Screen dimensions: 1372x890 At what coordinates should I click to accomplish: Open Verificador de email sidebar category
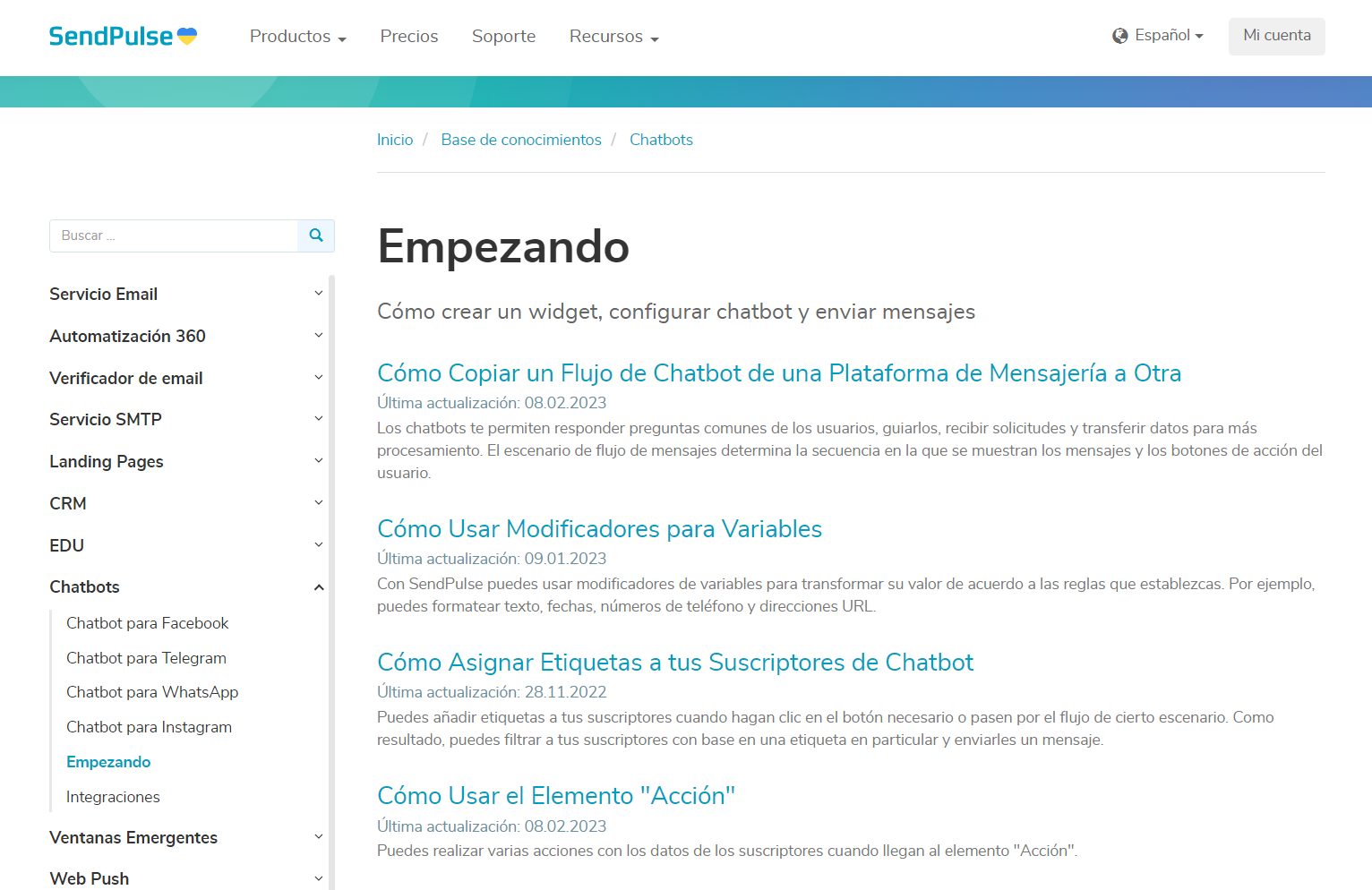pos(126,379)
